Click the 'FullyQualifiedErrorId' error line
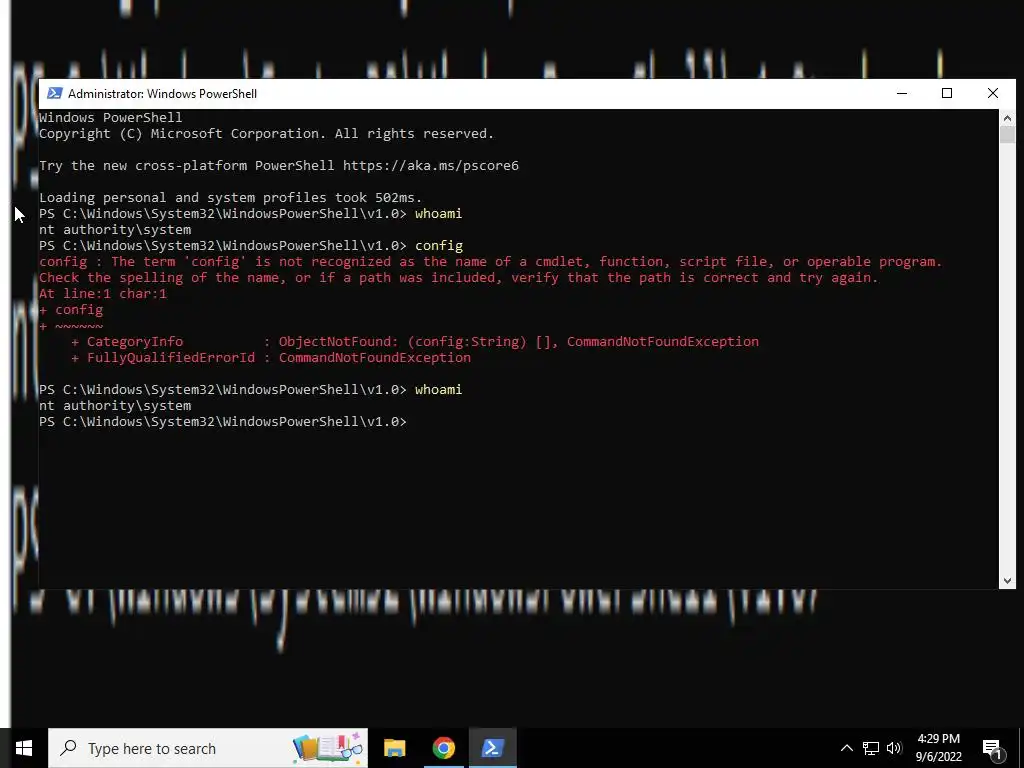The image size is (1024, 768). coord(271,357)
